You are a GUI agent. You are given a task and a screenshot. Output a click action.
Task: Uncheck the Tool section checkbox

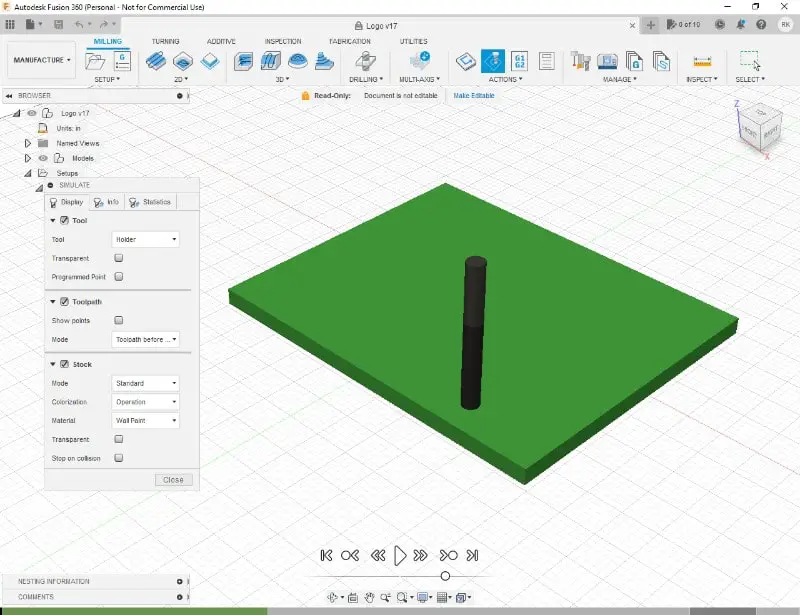(64, 220)
